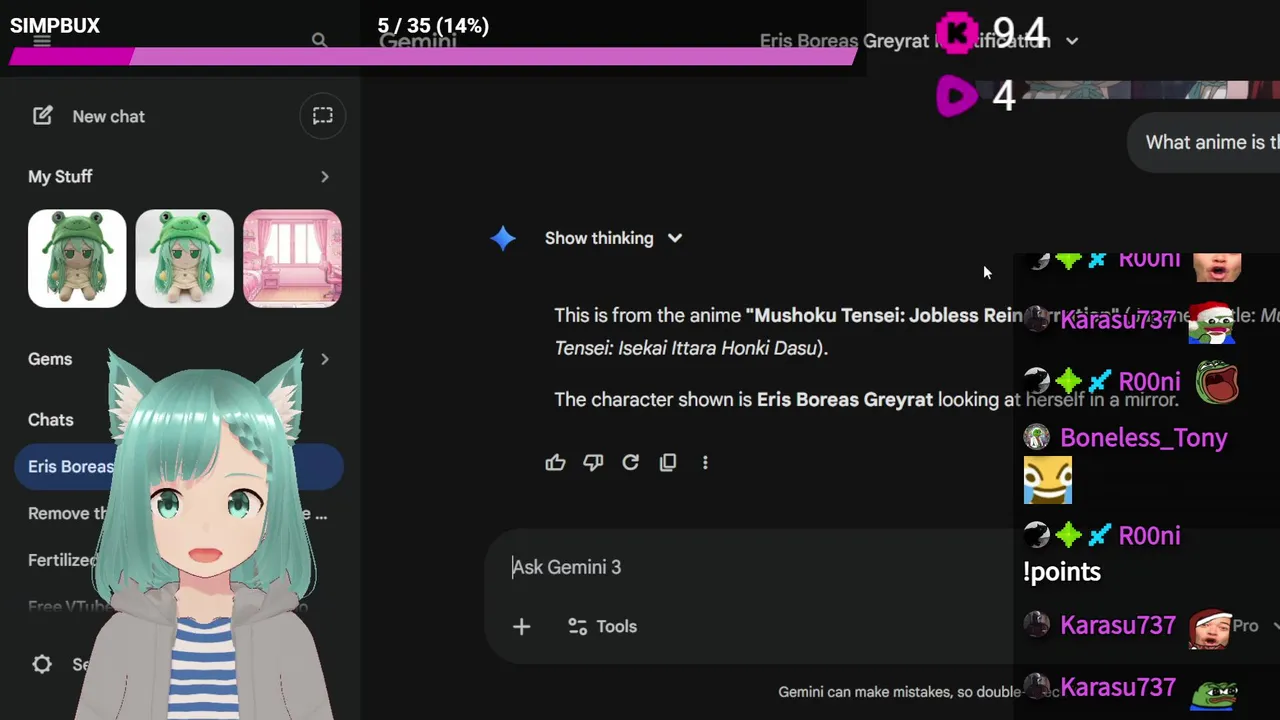The width and height of the screenshot is (1280, 720).
Task: Click the Chats heading
Action: (x=50, y=420)
